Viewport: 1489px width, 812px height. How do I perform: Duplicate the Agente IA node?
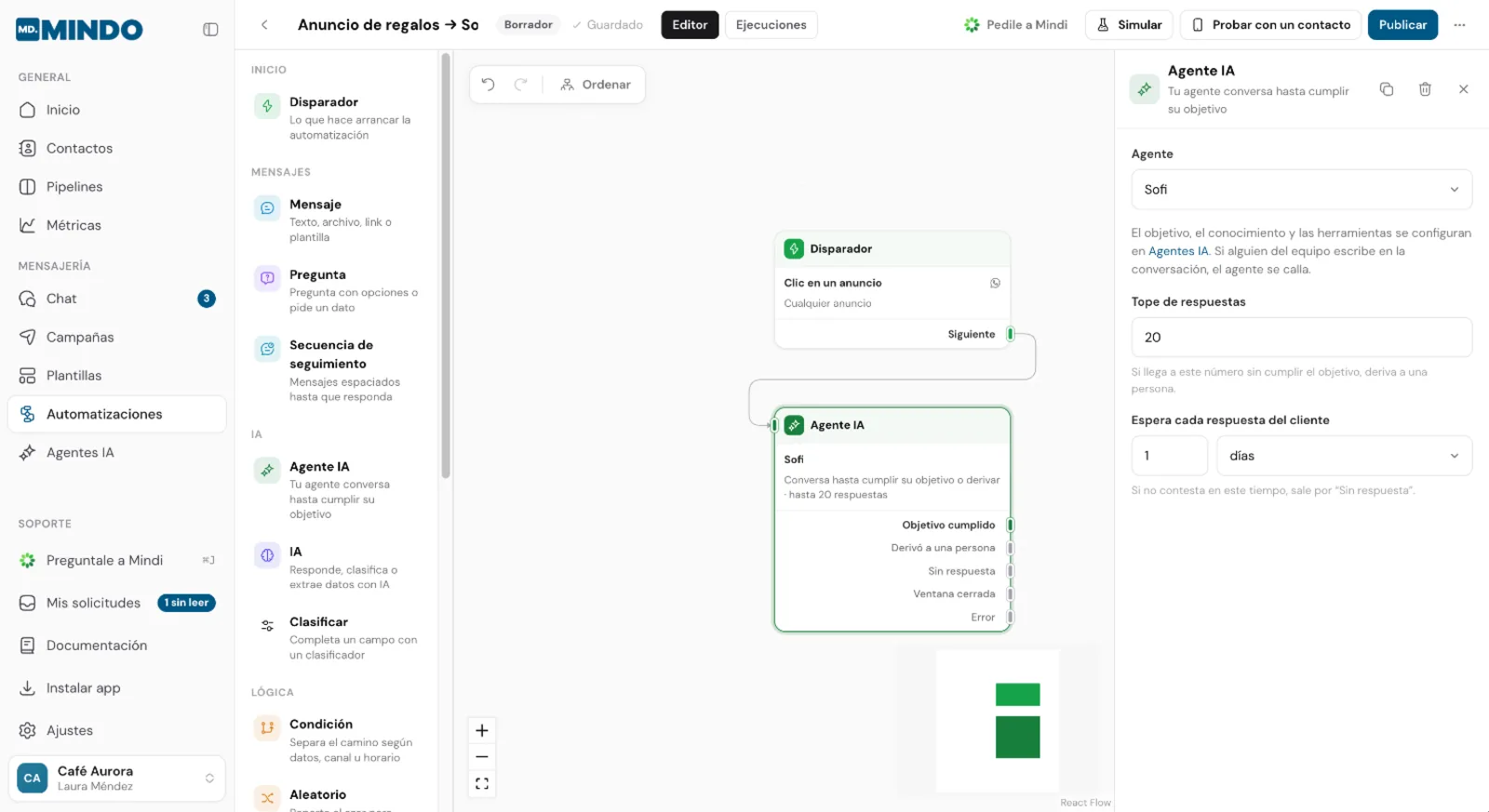tap(1387, 89)
